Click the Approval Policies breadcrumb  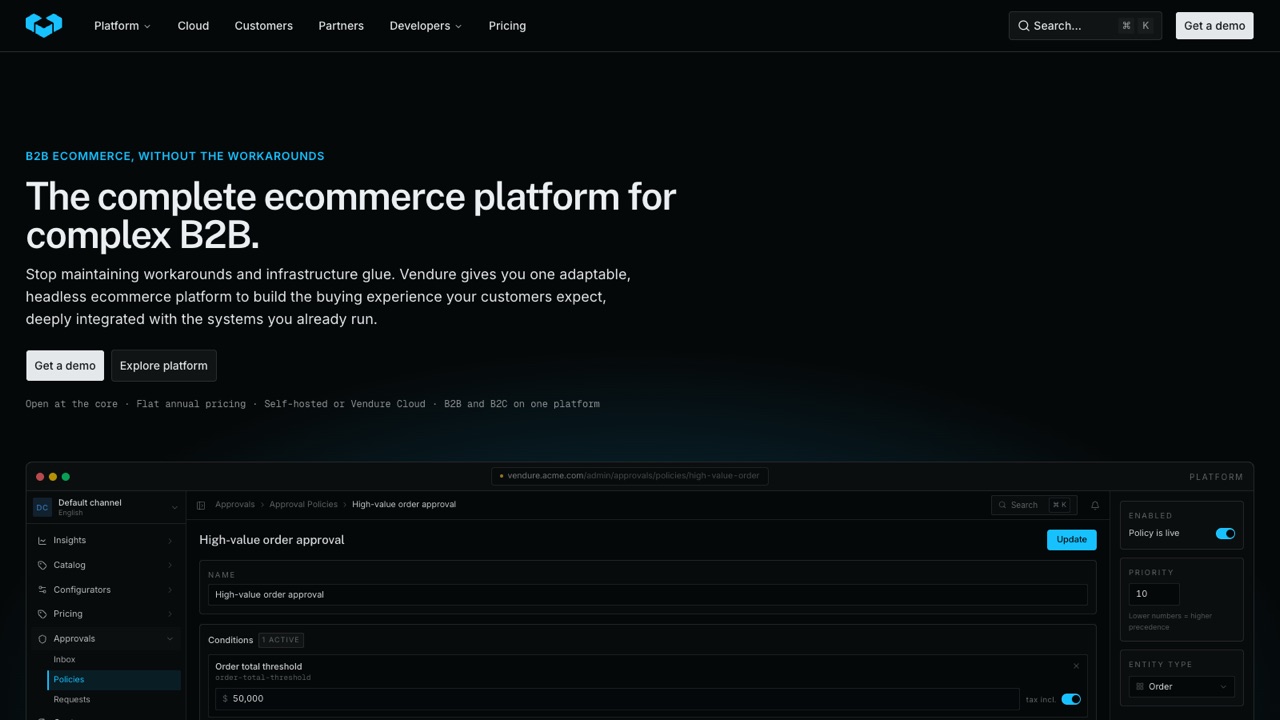pyautogui.click(x=303, y=505)
